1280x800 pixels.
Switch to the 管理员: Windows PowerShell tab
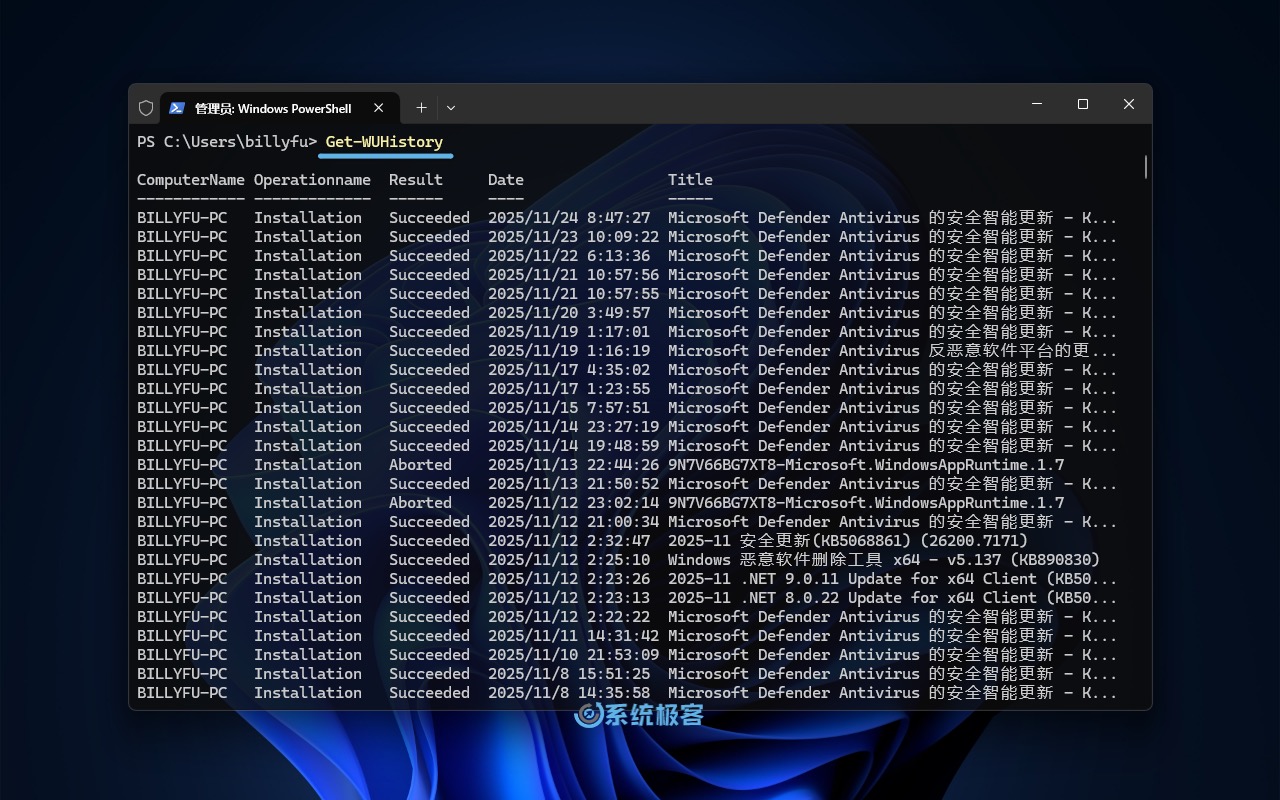point(272,108)
